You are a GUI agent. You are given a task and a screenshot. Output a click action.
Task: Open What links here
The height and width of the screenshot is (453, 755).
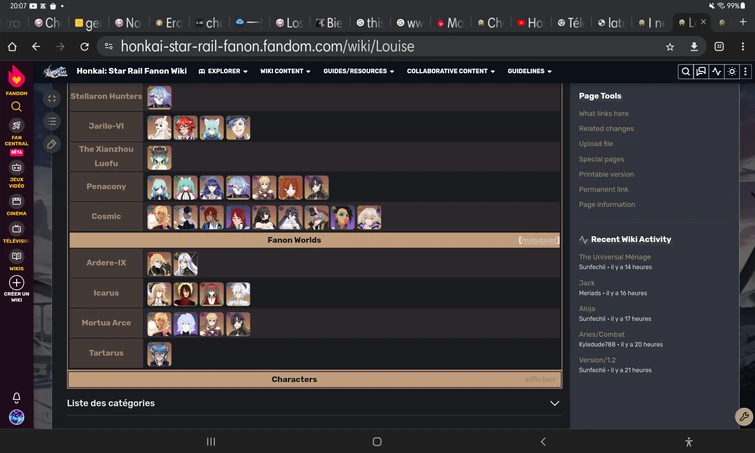point(603,114)
